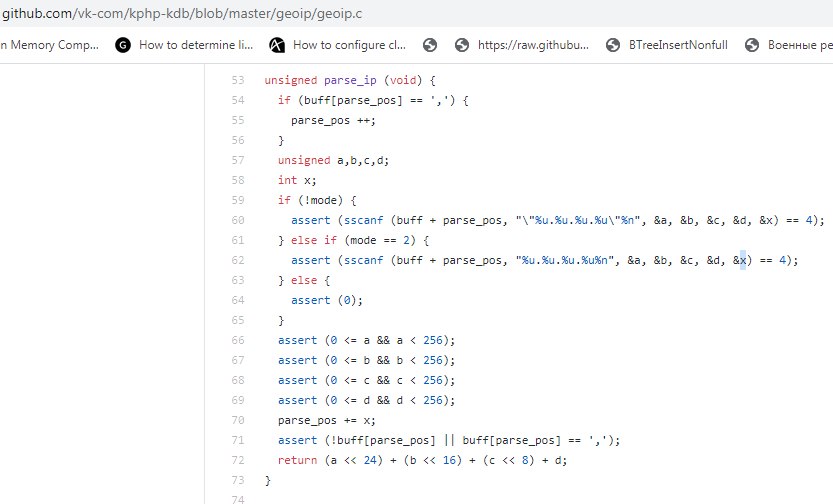Viewport: 833px width, 504px height.
Task: Click the unlabeled globe bookmark icon
Action: 430,45
